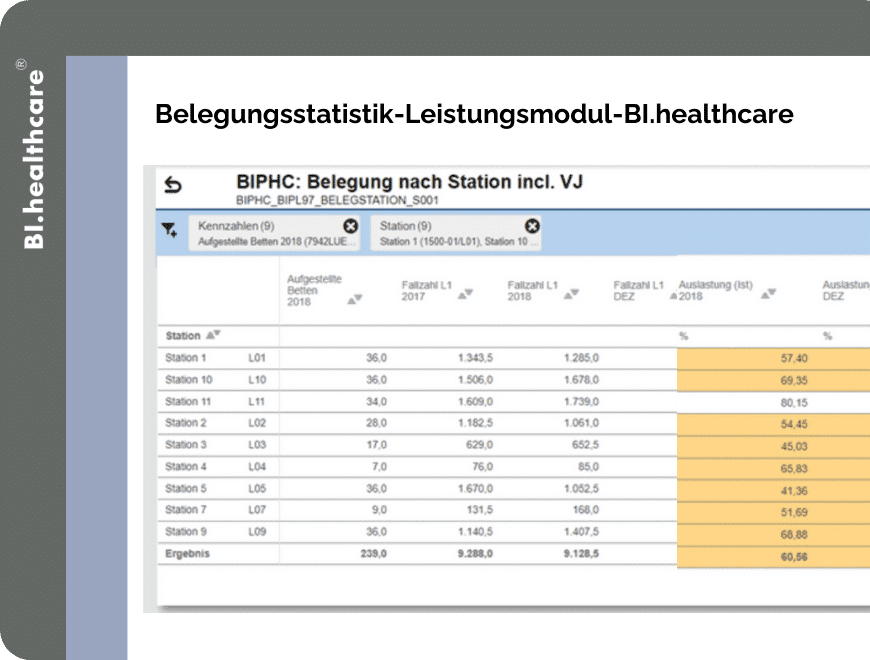Sort by Fallzahl L1 DEZ column
Viewport: 870px width, 660px height.
coord(673,296)
